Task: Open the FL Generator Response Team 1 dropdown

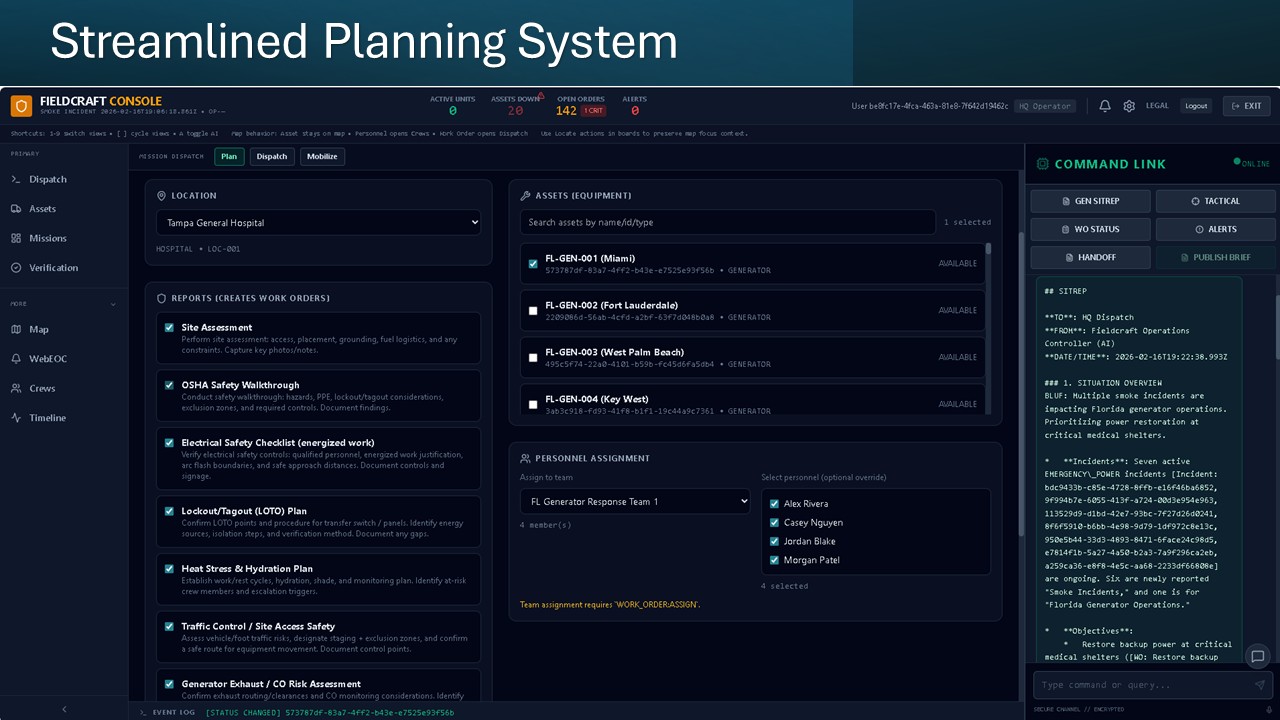Action: pyautogui.click(x=635, y=501)
